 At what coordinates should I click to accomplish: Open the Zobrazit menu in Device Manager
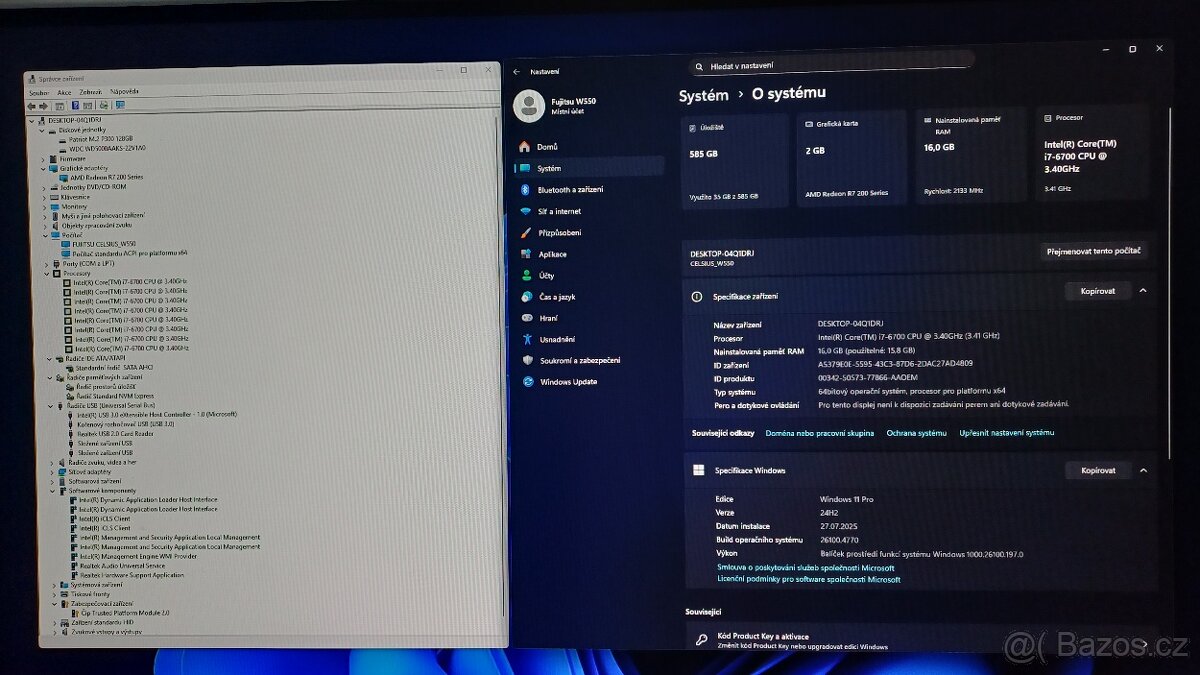point(90,92)
